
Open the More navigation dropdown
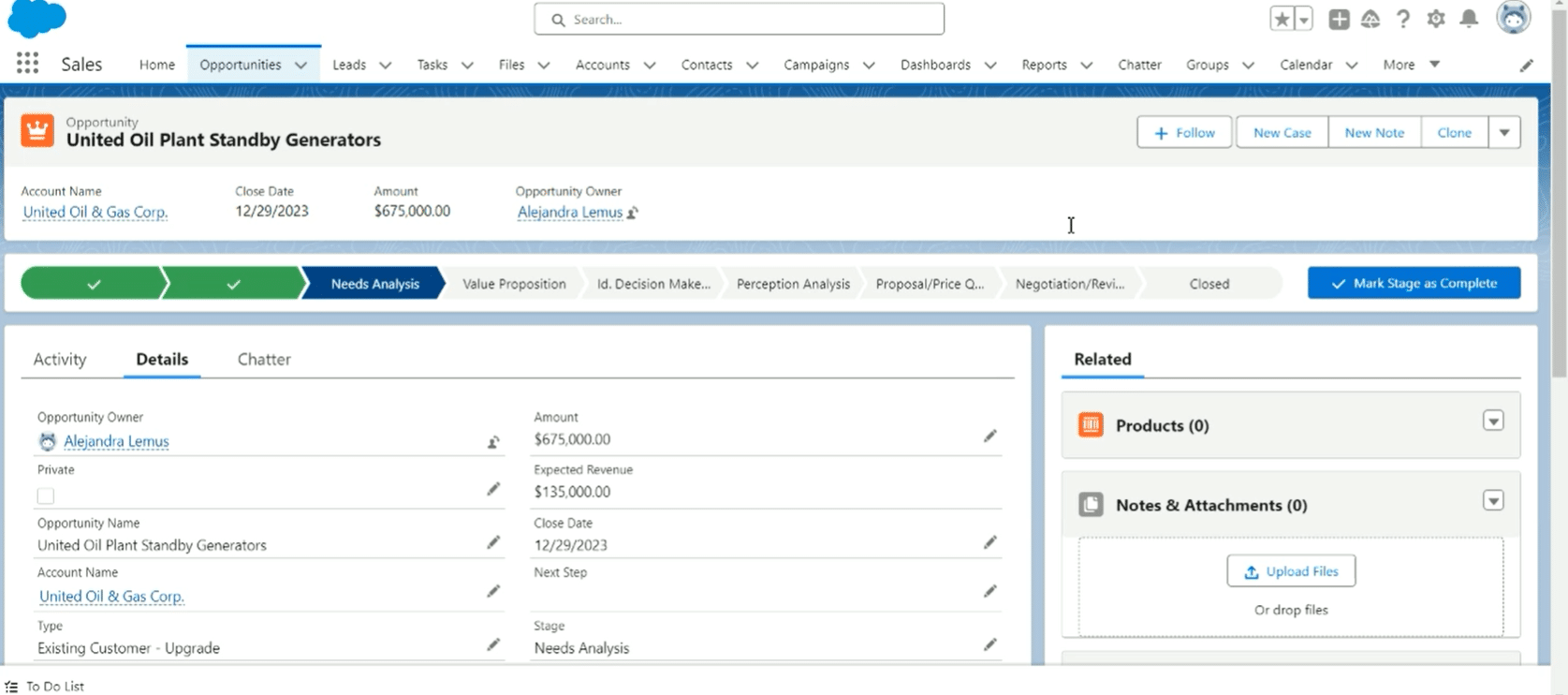click(x=1411, y=65)
